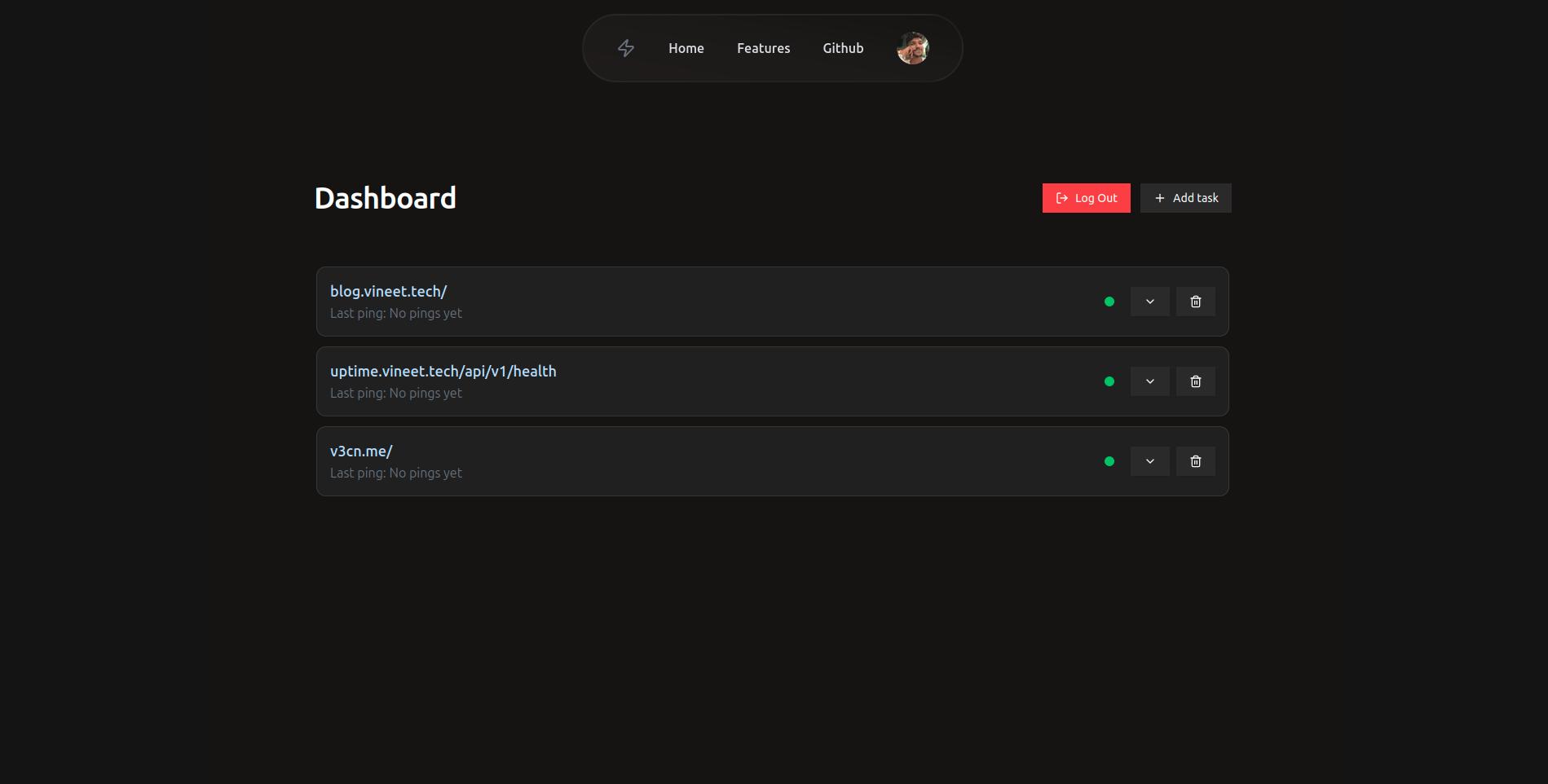Delete the v3cn.me/ task via trash icon
The image size is (1548, 784).
point(1195,461)
